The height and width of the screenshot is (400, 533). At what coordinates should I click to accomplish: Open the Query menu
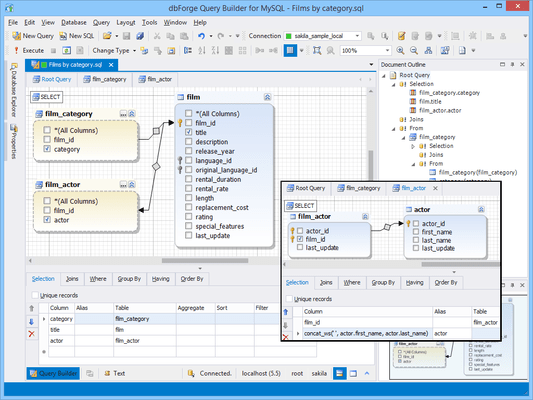(101, 22)
